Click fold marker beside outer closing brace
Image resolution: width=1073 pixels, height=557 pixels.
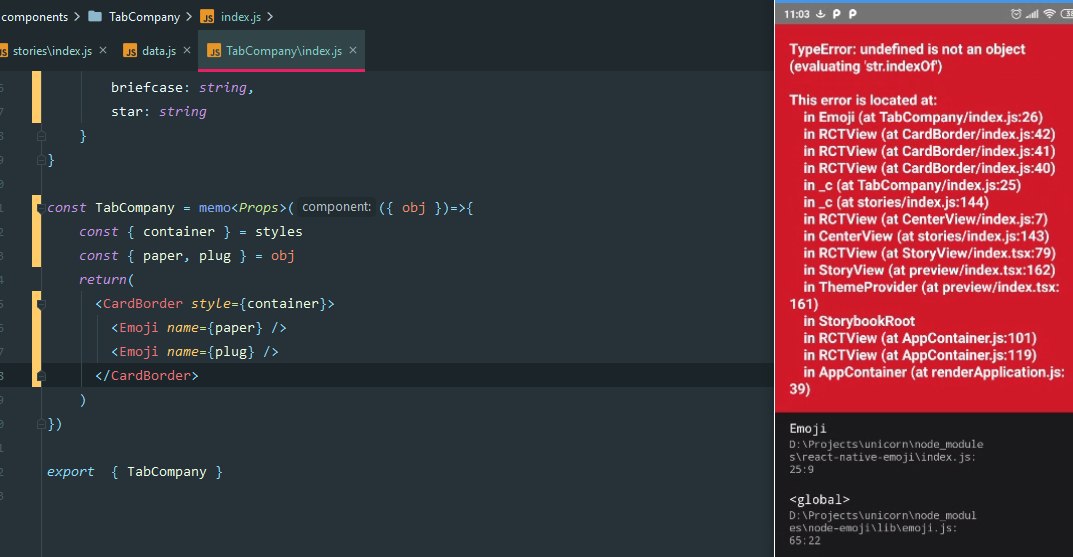41,159
